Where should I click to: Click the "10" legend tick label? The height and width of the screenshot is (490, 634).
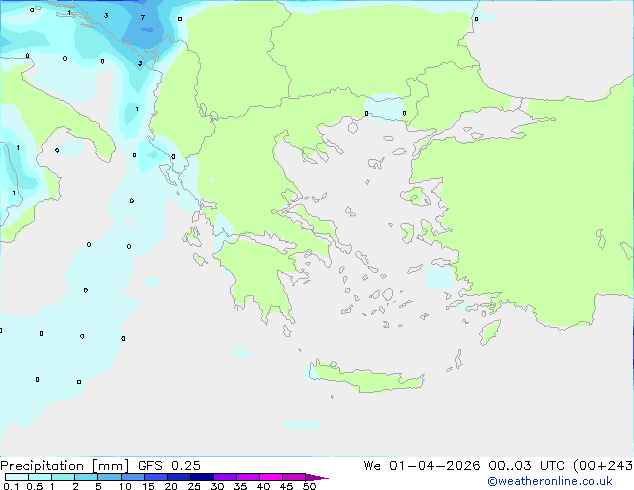125,486
